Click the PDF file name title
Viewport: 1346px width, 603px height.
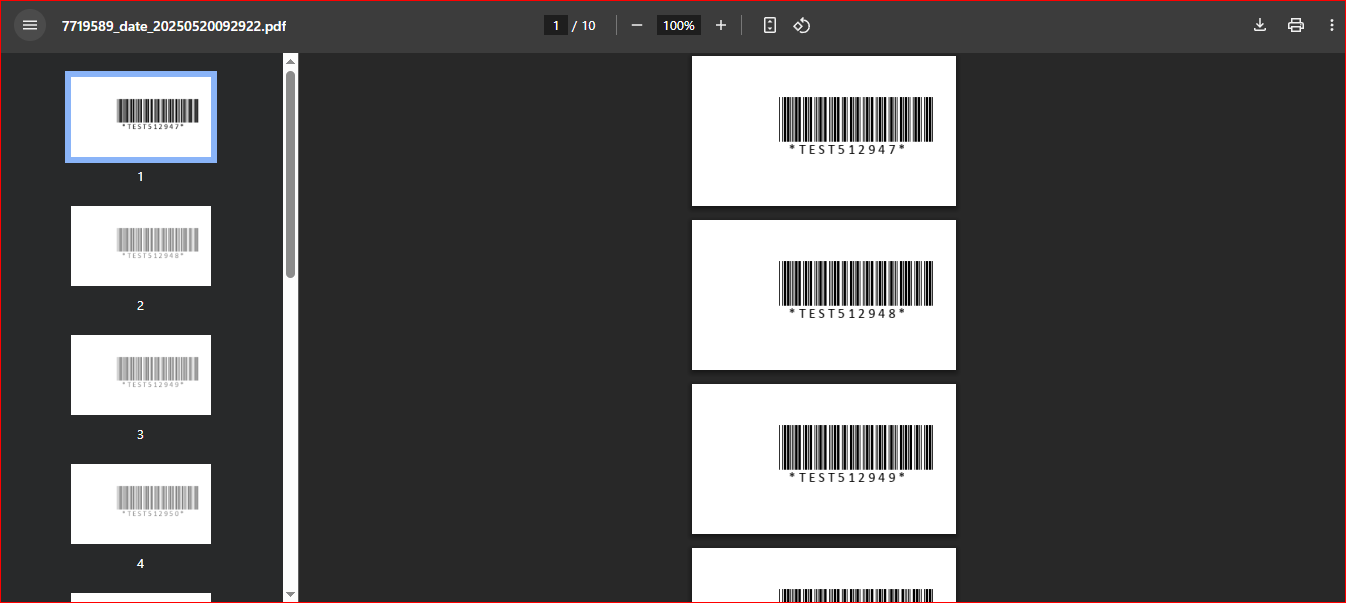pyautogui.click(x=174, y=26)
